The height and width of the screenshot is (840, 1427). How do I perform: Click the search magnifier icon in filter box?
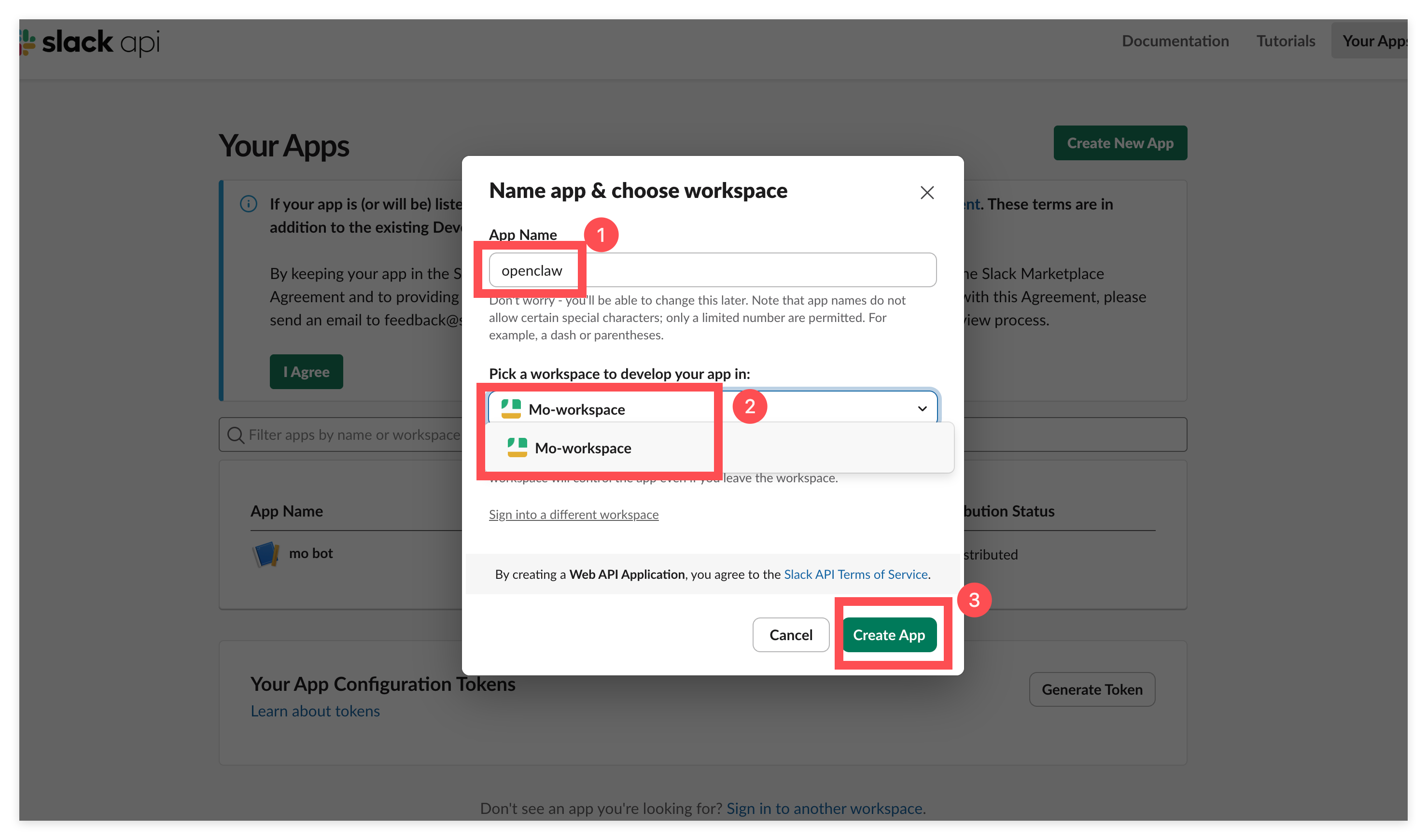(235, 435)
